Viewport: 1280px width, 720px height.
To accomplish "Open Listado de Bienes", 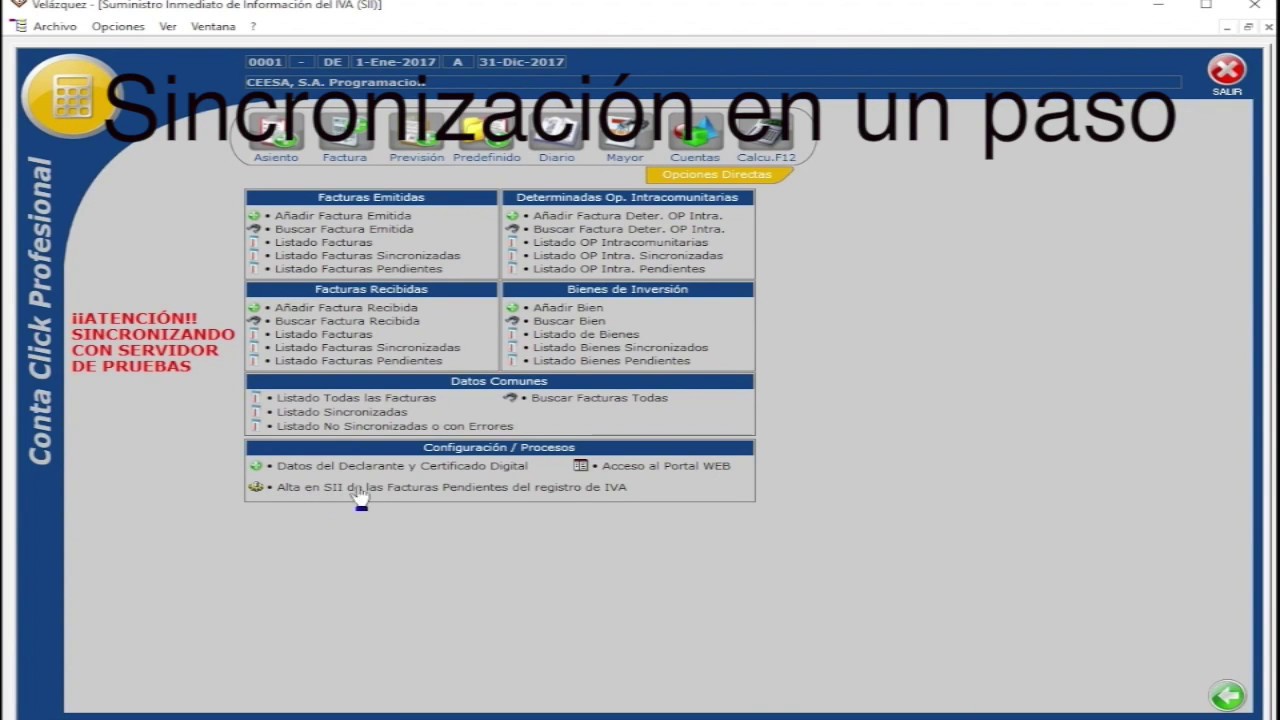I will click(586, 334).
